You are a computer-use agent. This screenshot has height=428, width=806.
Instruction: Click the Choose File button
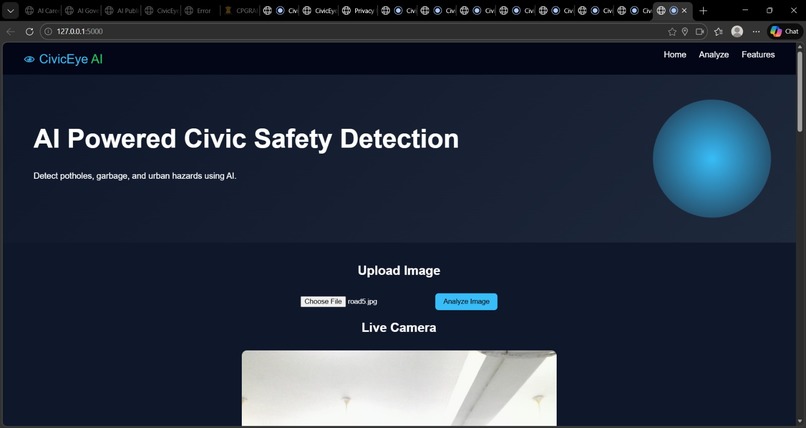tap(323, 302)
